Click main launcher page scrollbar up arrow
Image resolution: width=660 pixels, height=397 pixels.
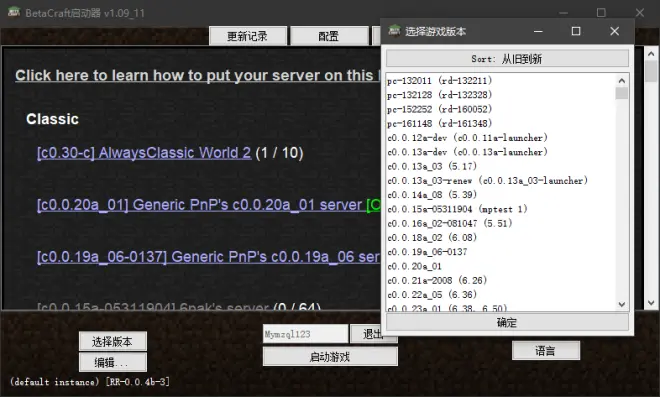(651, 54)
